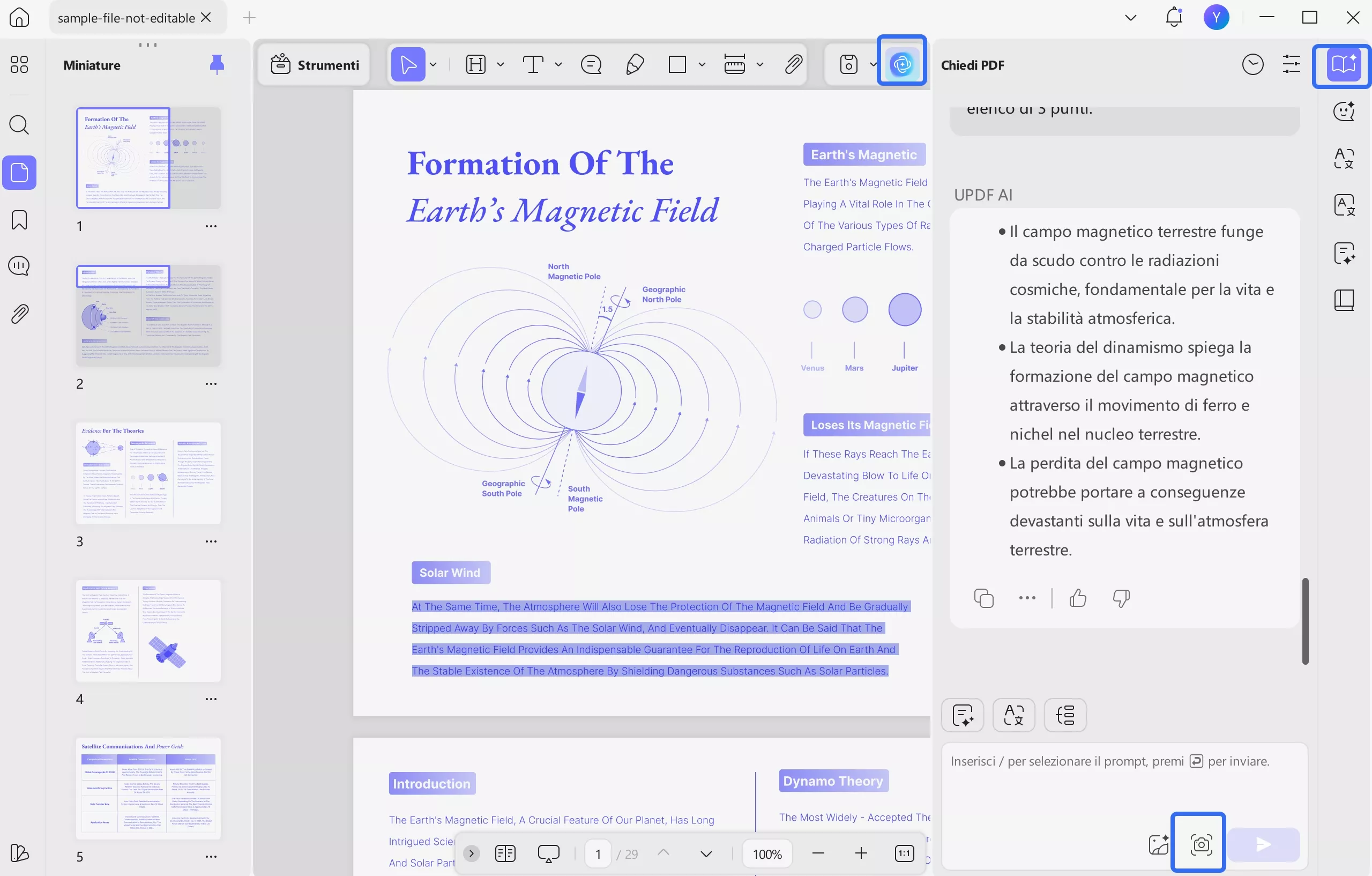Add a new tab with plus
This screenshot has height=876, width=1372.
(249, 18)
